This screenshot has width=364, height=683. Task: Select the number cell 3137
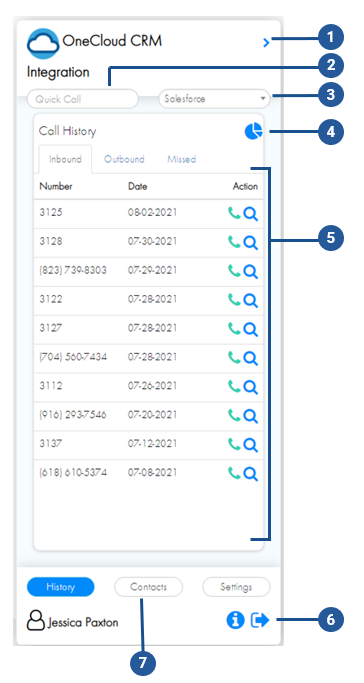(51, 443)
